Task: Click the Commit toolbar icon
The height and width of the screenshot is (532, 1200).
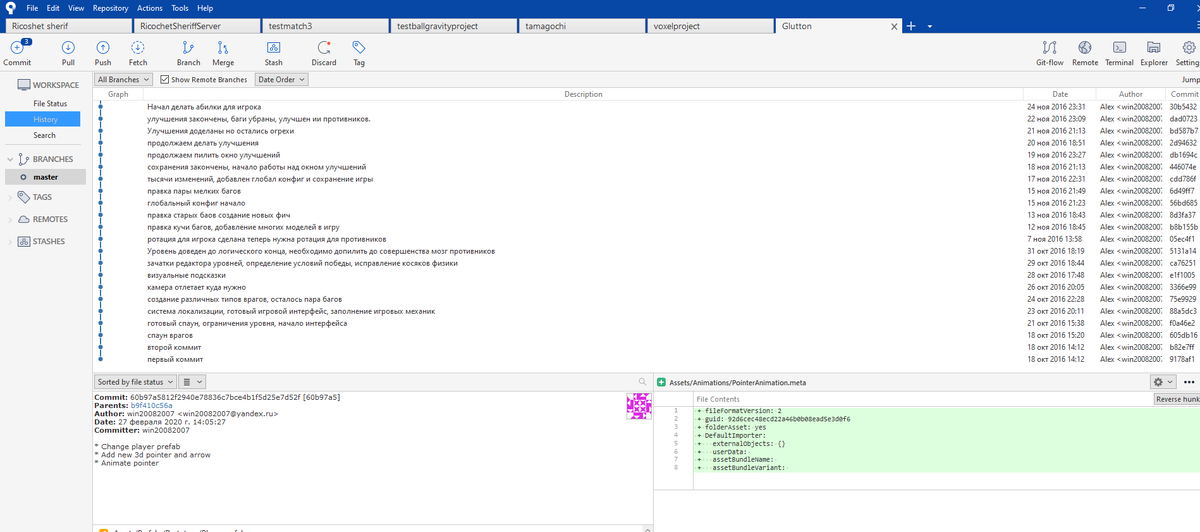Action: (17, 47)
